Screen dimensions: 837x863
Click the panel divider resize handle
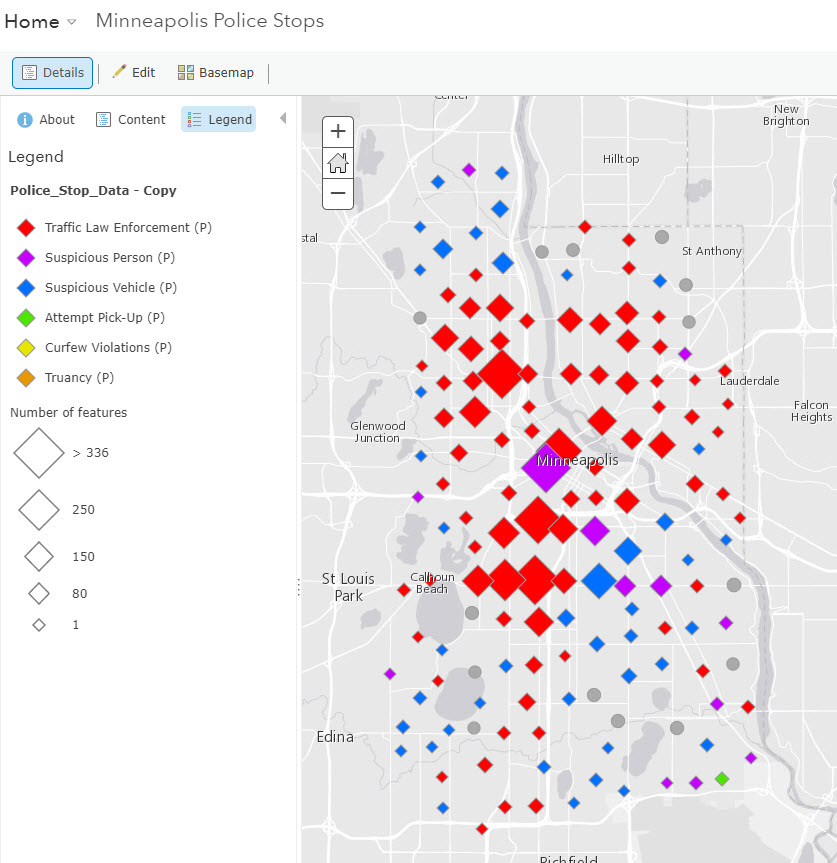(299, 587)
